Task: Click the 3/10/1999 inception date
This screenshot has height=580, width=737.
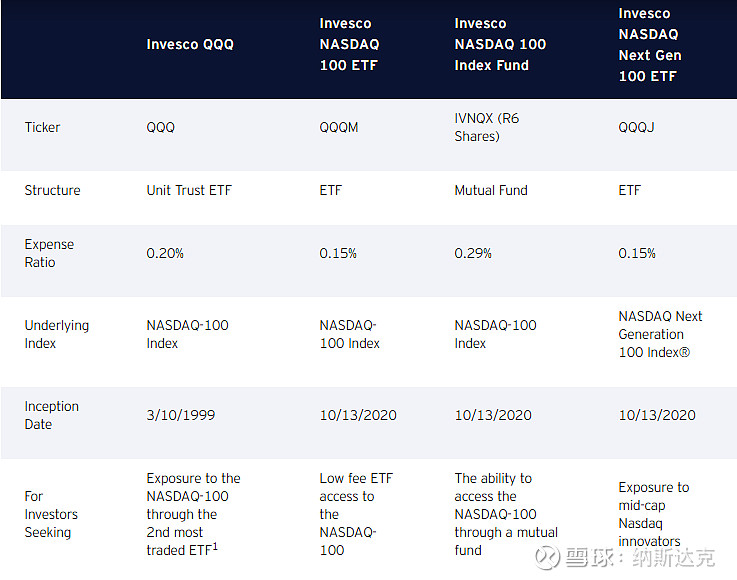Action: 181,415
